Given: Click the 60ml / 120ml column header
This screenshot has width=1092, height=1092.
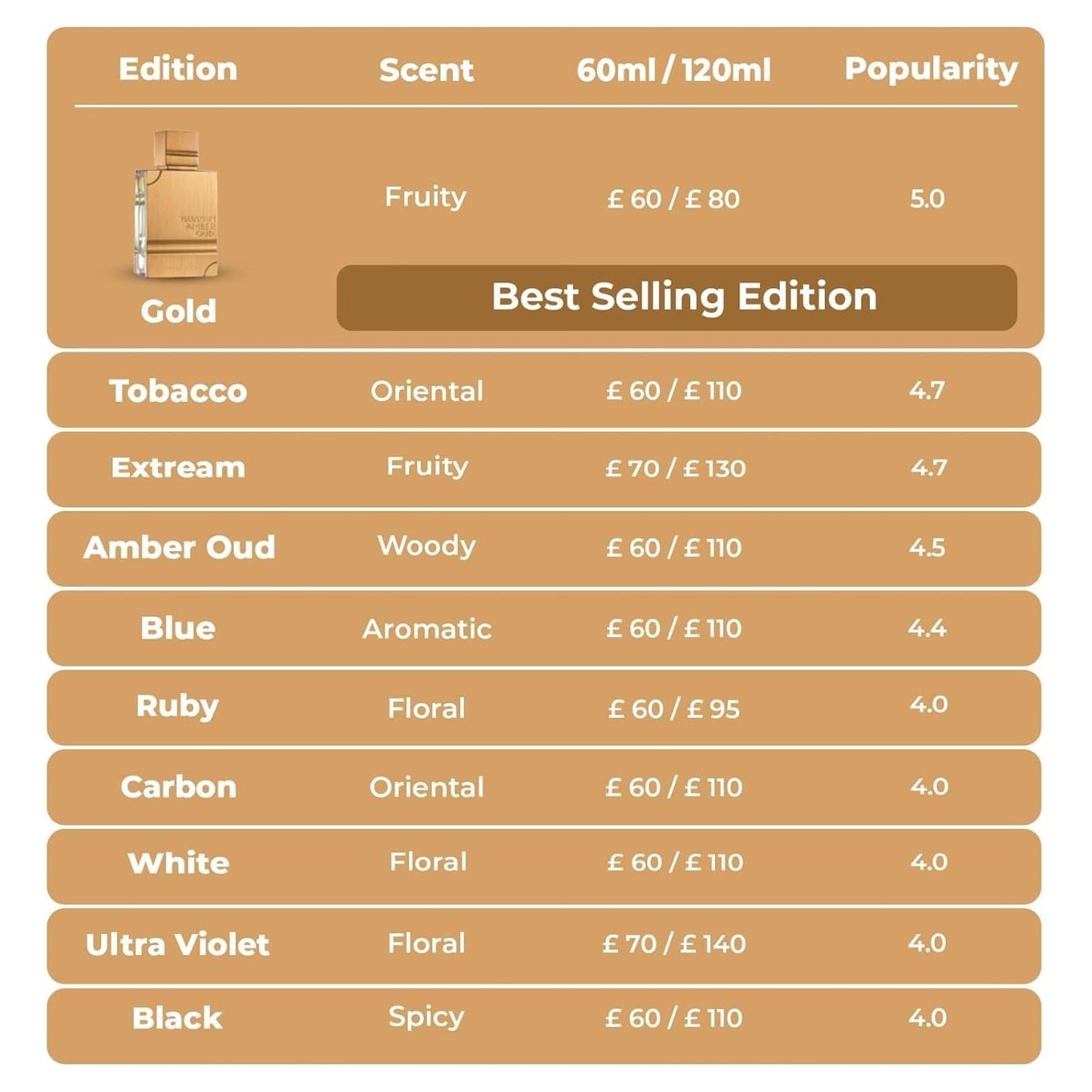Looking at the screenshot, I should click(x=673, y=70).
